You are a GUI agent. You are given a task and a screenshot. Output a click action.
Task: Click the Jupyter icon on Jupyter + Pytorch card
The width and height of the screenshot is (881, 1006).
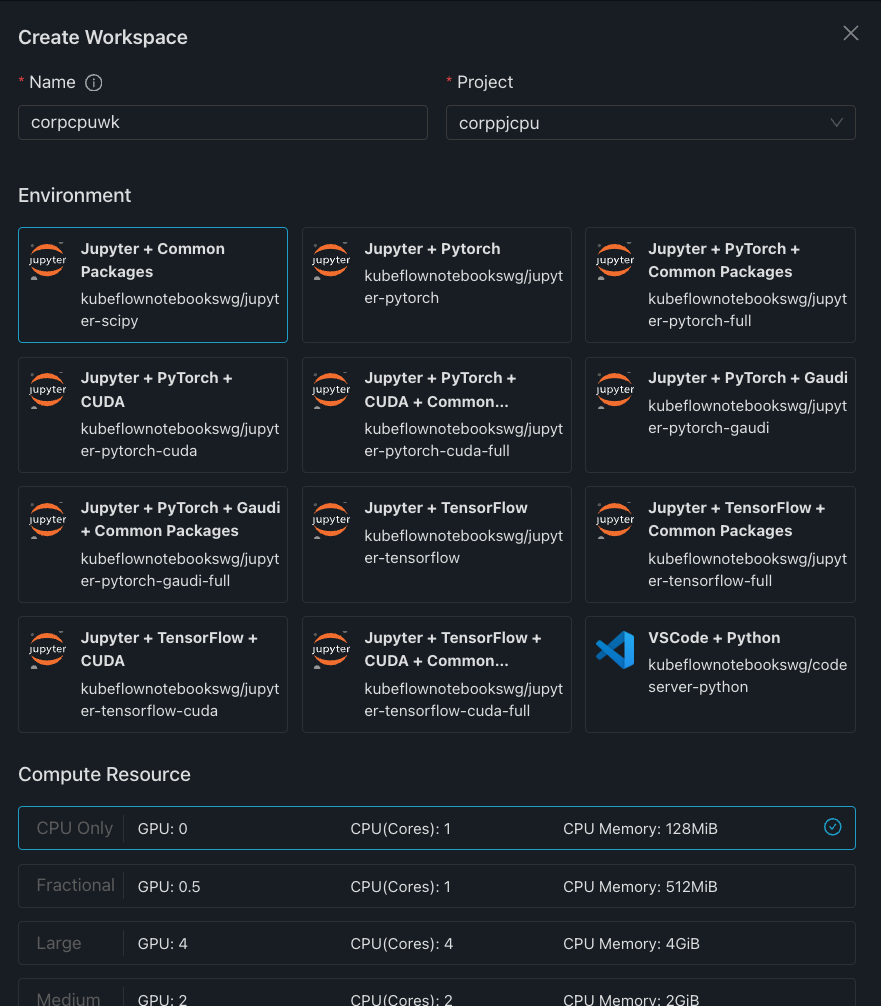[x=330, y=261]
